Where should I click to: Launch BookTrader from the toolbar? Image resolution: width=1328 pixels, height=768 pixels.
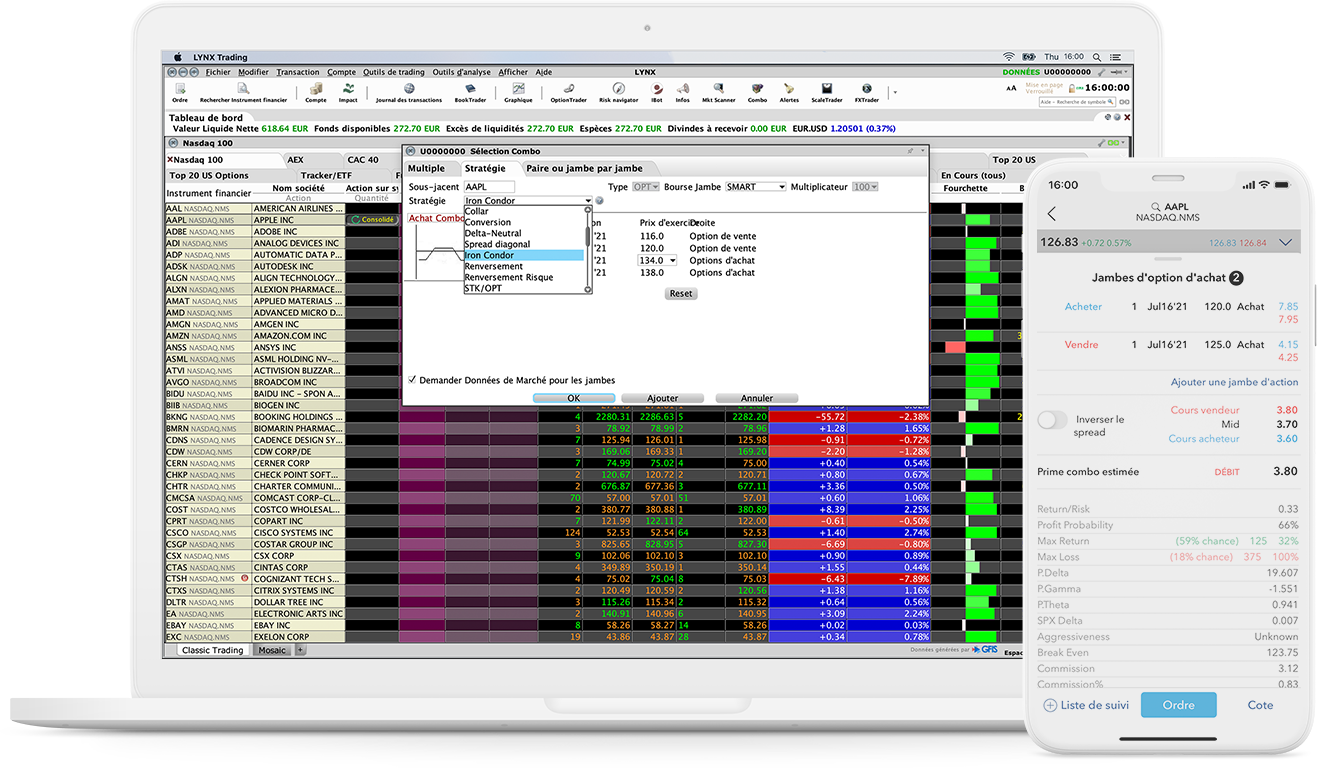click(470, 93)
